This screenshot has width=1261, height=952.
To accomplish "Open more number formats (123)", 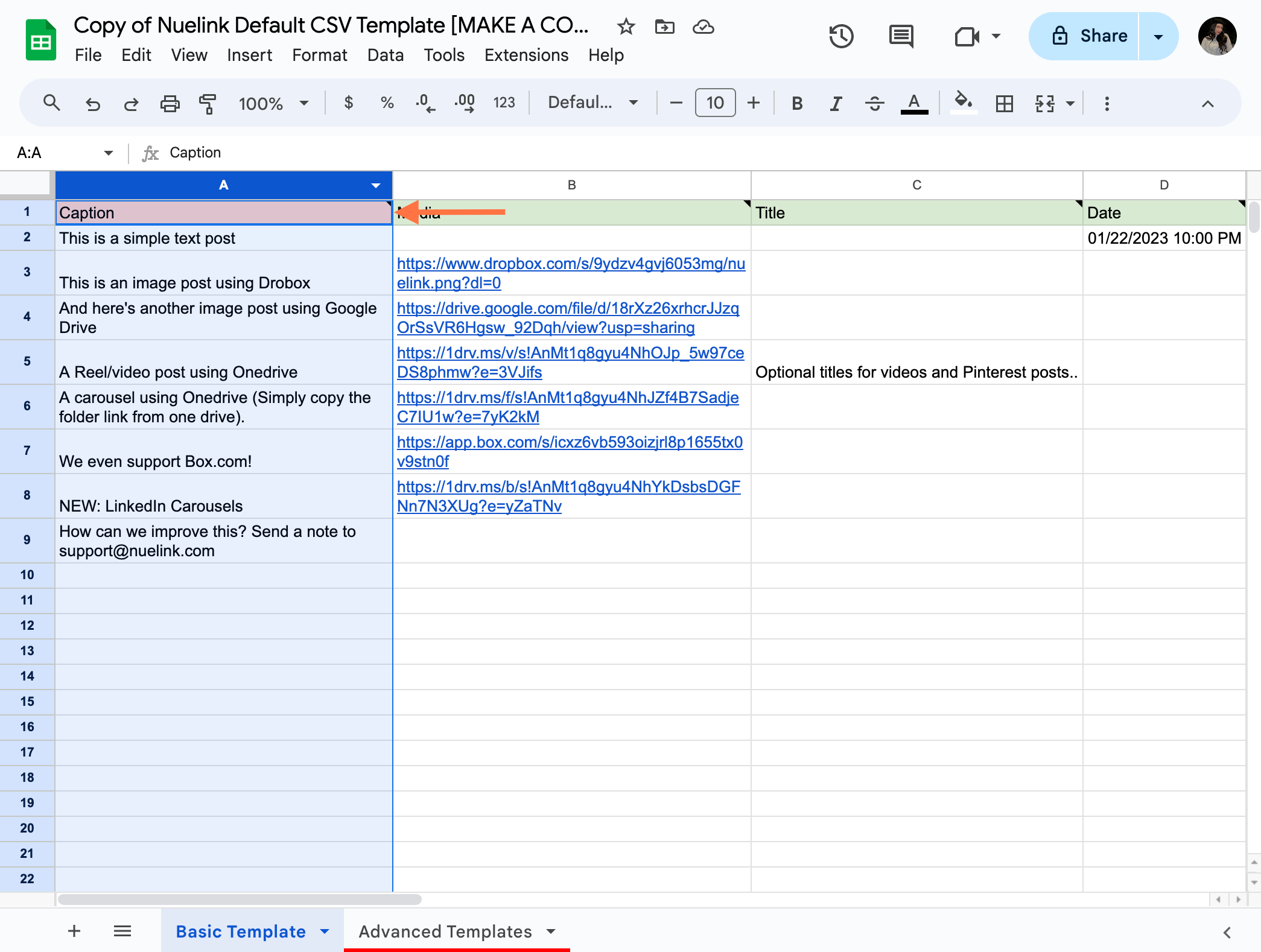I will point(504,103).
